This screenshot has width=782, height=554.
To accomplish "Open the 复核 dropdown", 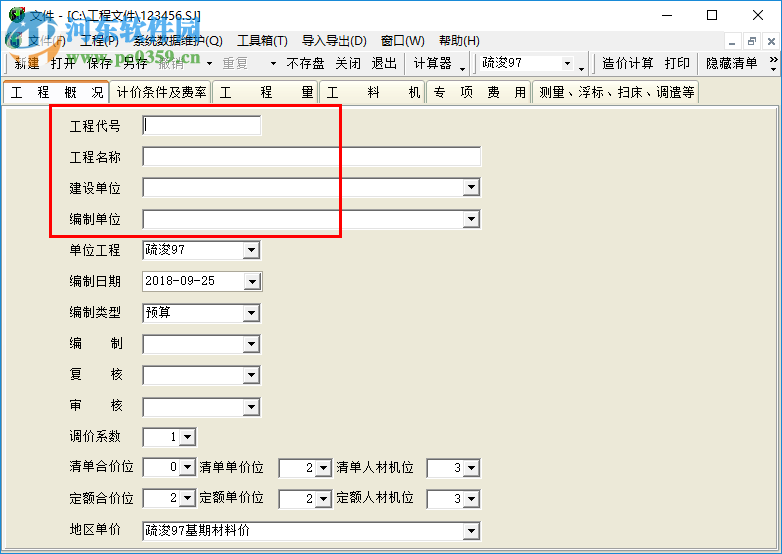I will tap(251, 375).
